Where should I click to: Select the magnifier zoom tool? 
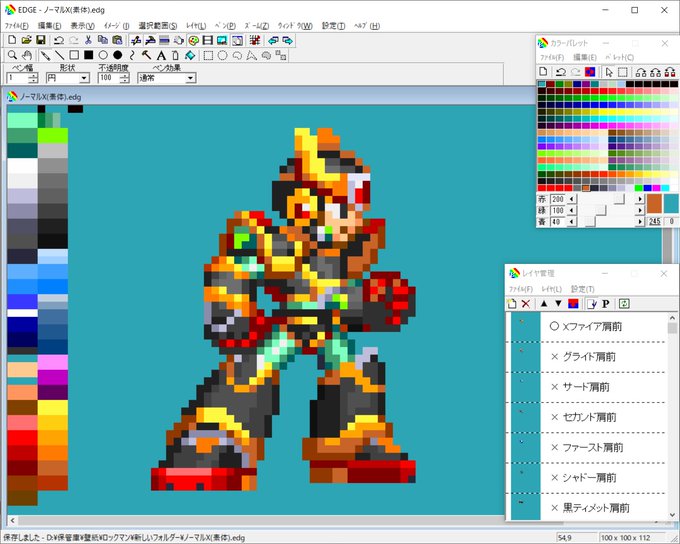13,55
